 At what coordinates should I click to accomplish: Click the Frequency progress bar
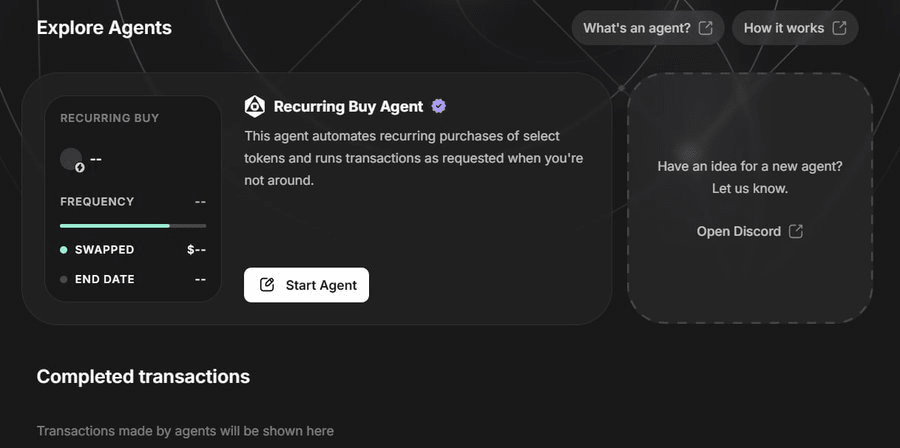pos(133,226)
